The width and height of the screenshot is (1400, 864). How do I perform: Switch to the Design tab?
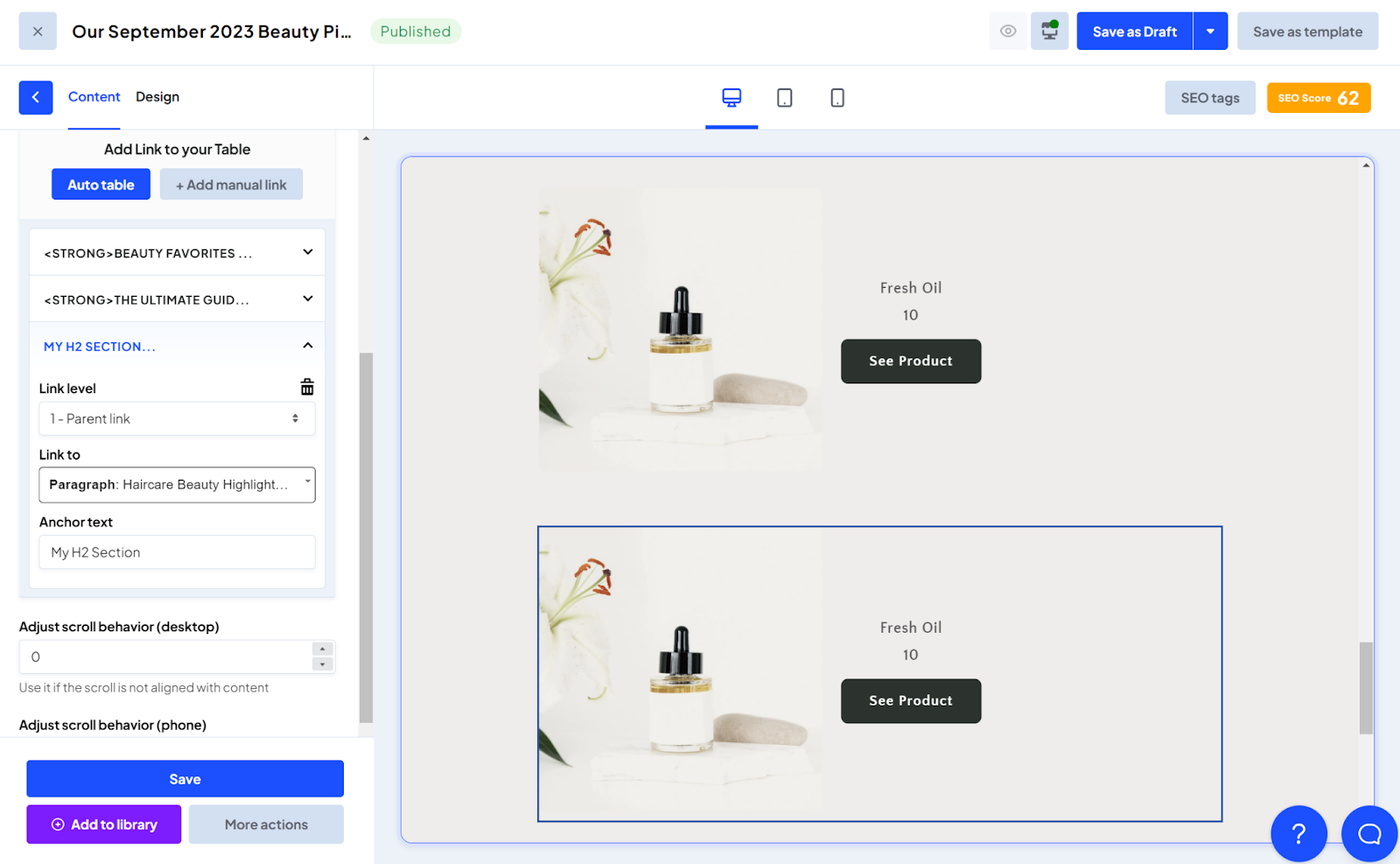coord(157,96)
